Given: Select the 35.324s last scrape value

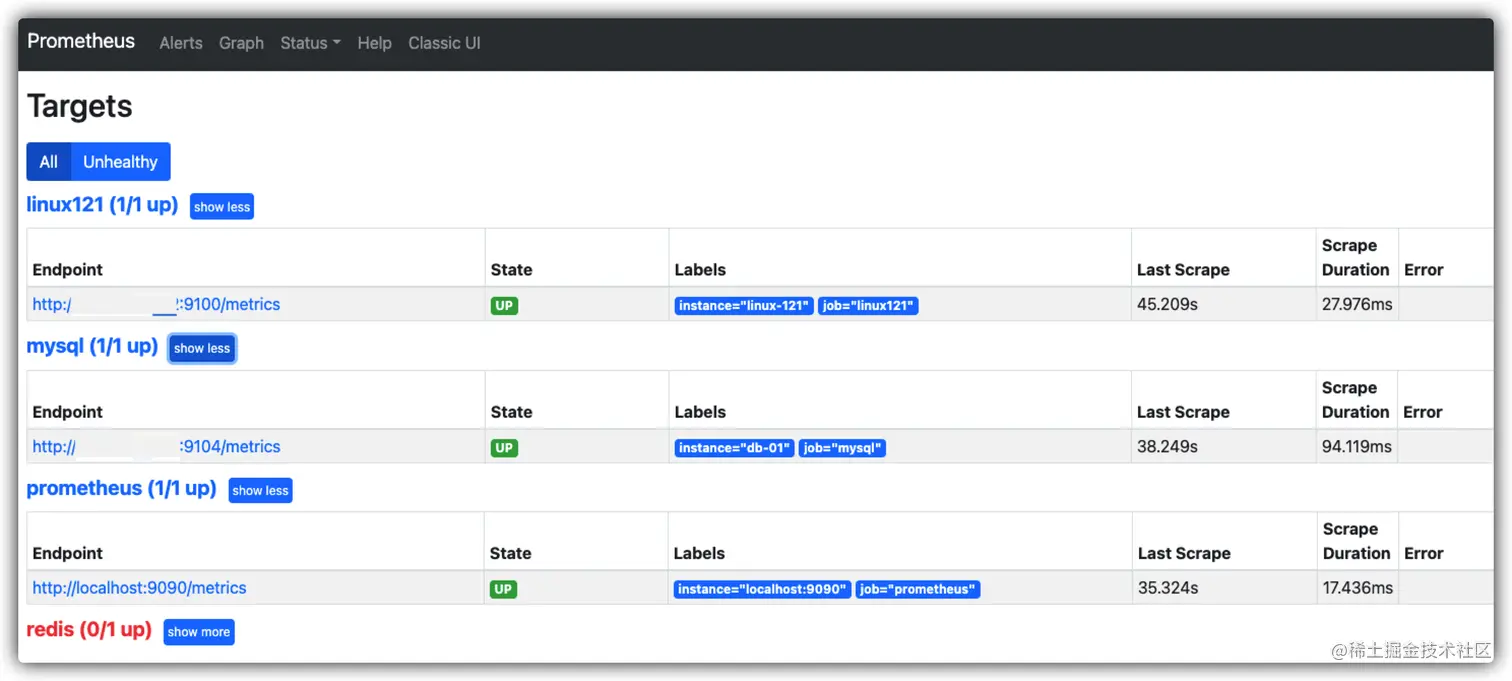Looking at the screenshot, I should coord(1168,588).
